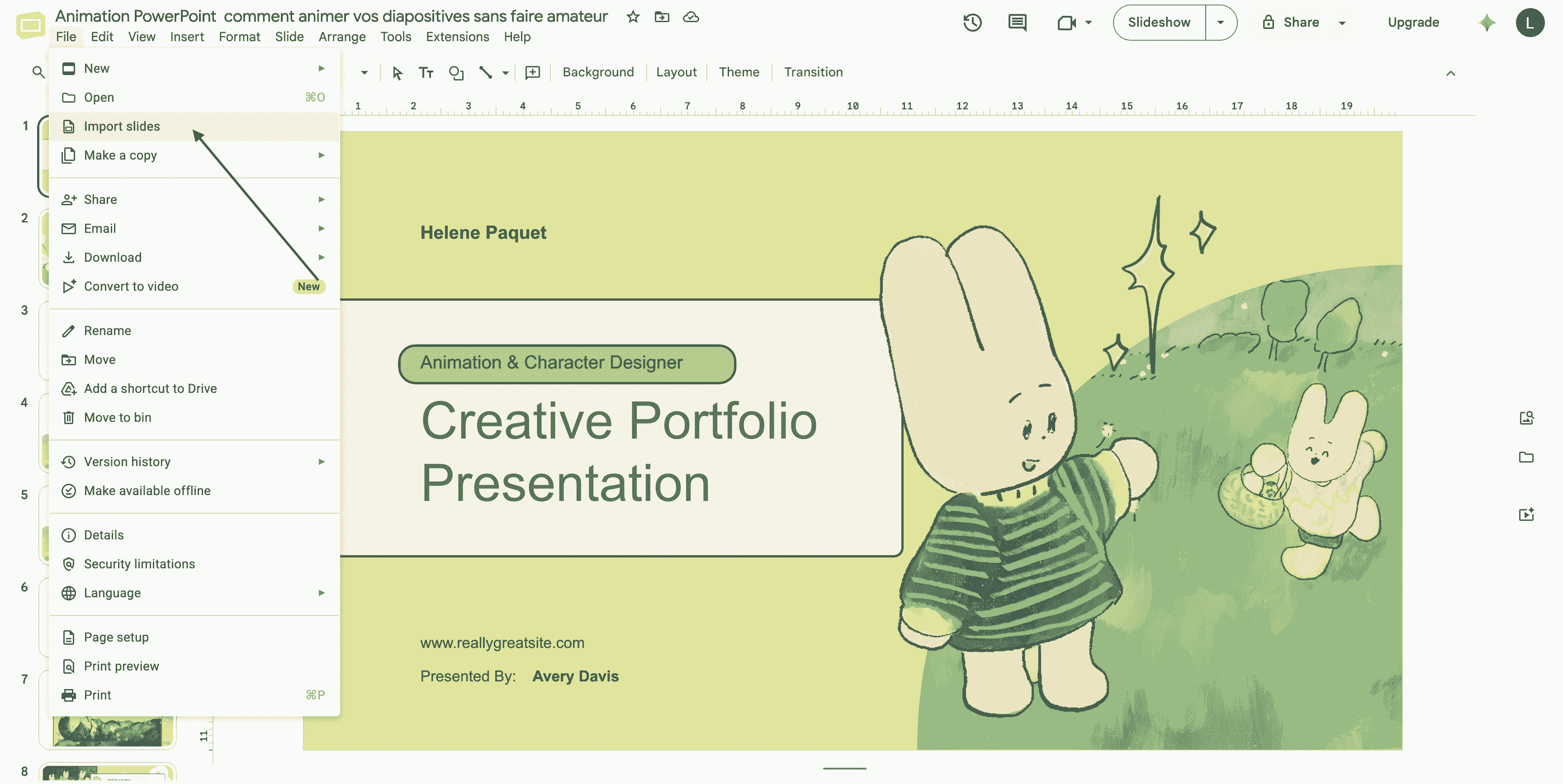Collapse the toolbar with the up chevron

(x=1450, y=73)
